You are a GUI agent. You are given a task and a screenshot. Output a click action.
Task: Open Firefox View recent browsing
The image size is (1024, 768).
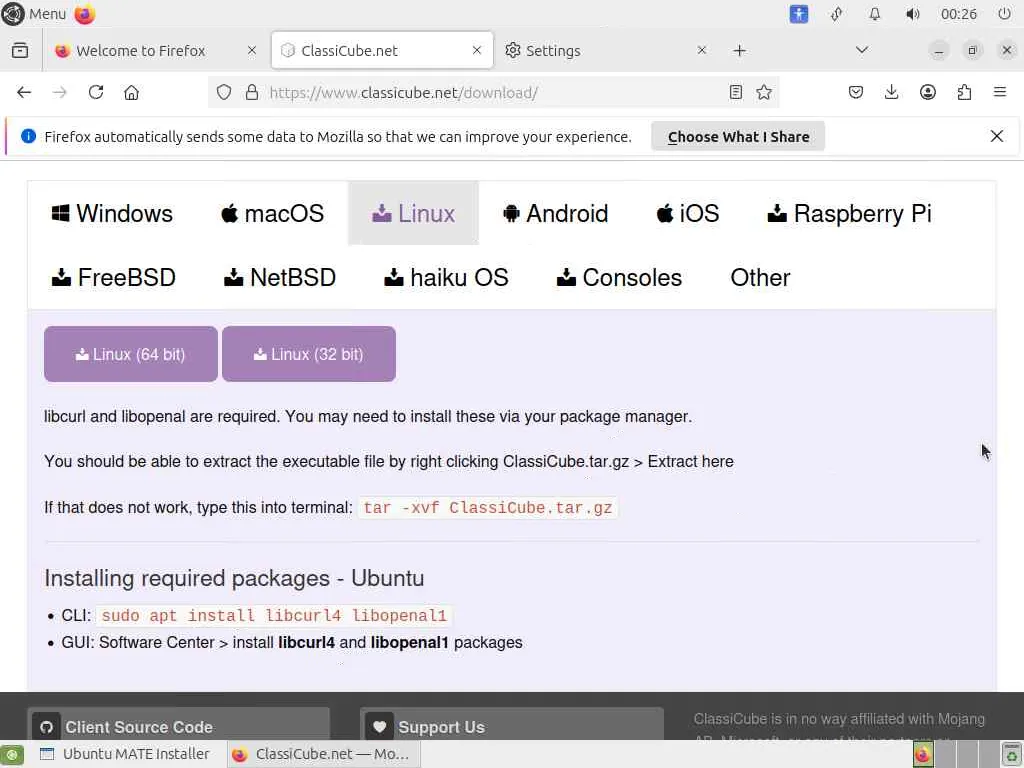coord(20,50)
